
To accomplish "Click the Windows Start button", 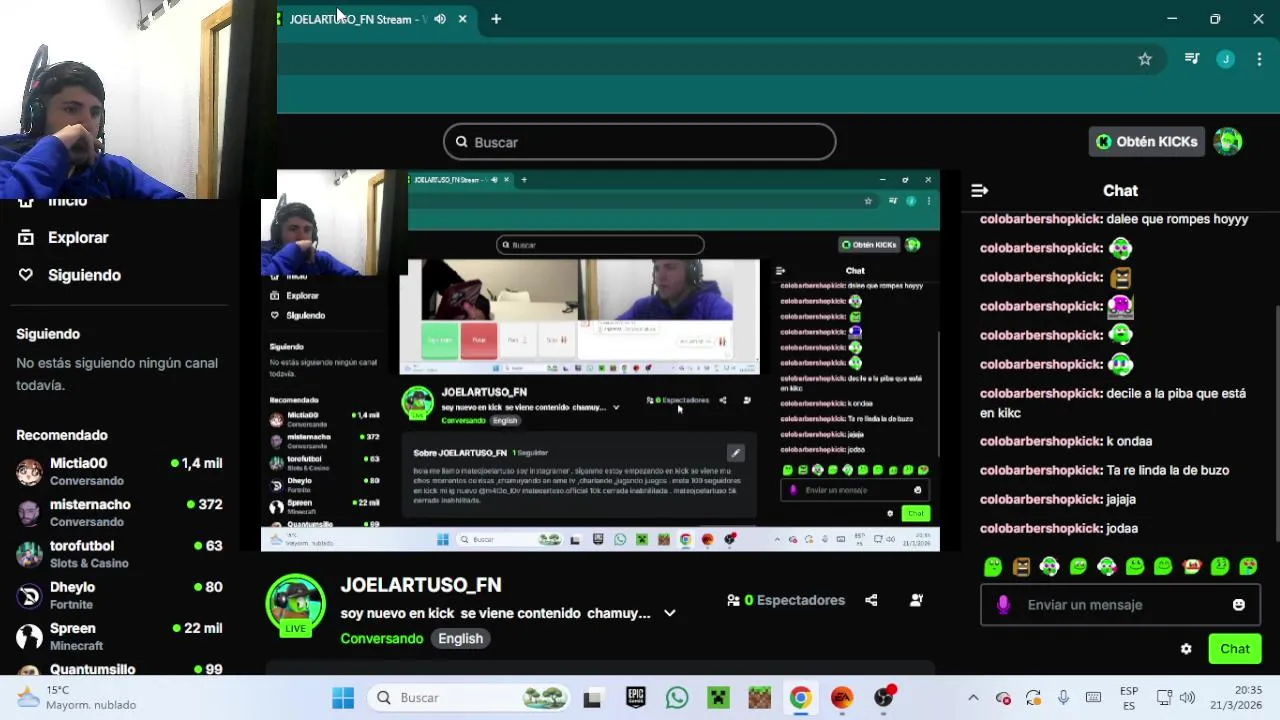I will (x=343, y=698).
